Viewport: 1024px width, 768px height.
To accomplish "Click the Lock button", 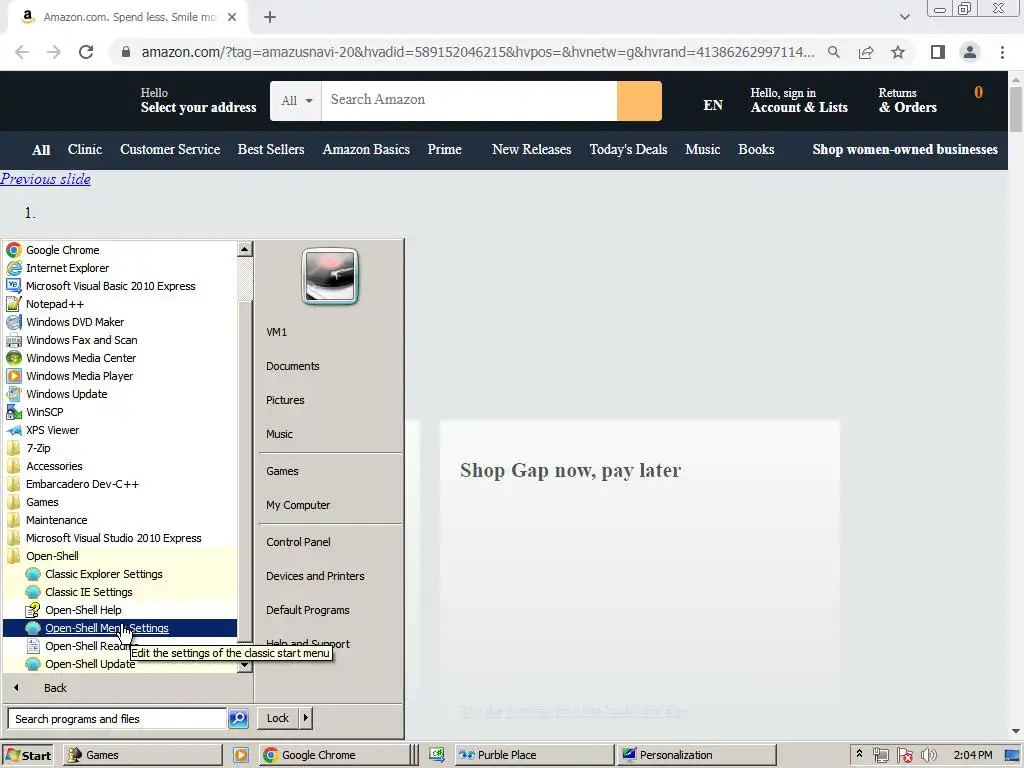I will [x=278, y=718].
